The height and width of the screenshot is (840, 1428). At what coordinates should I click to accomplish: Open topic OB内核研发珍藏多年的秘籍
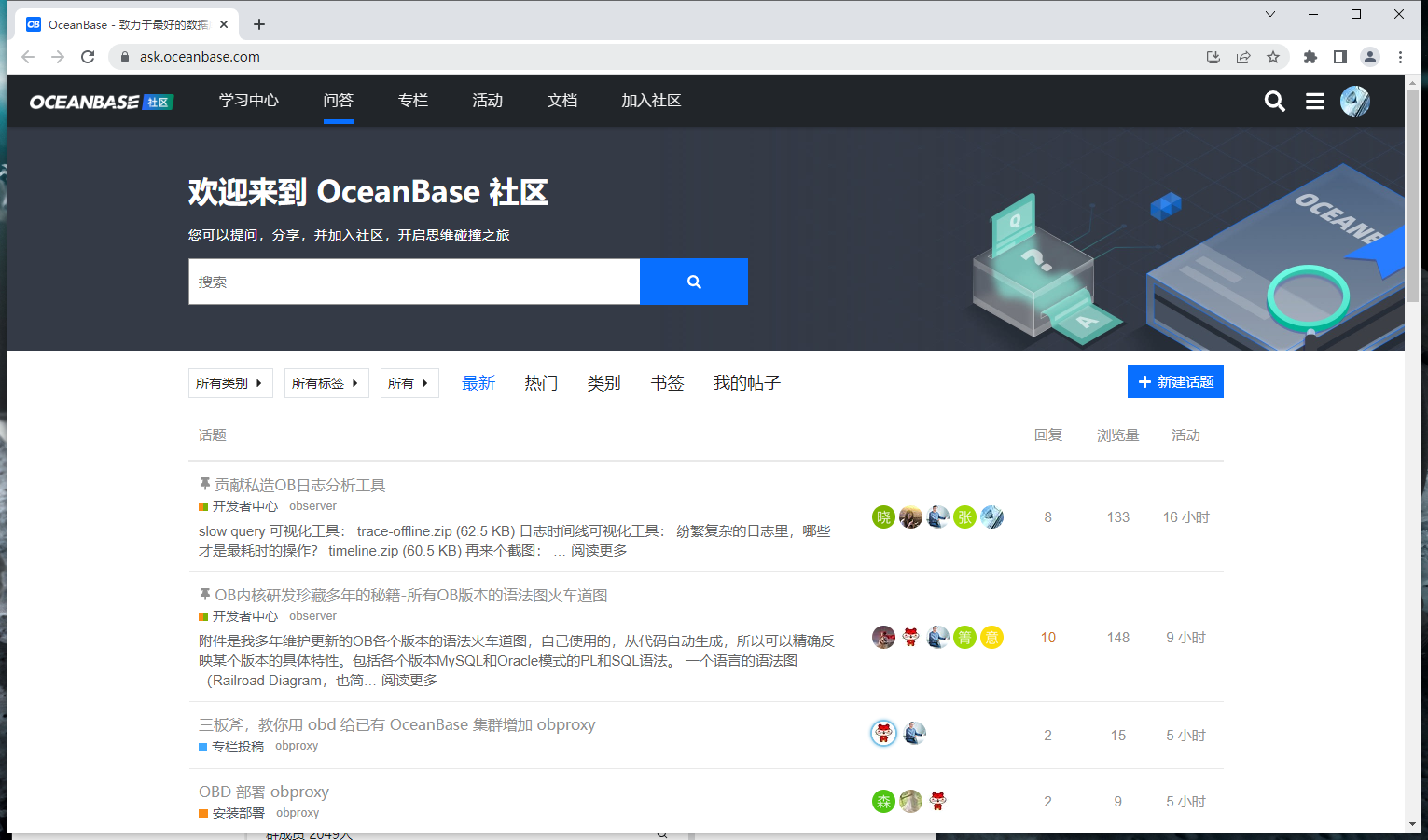tap(410, 595)
